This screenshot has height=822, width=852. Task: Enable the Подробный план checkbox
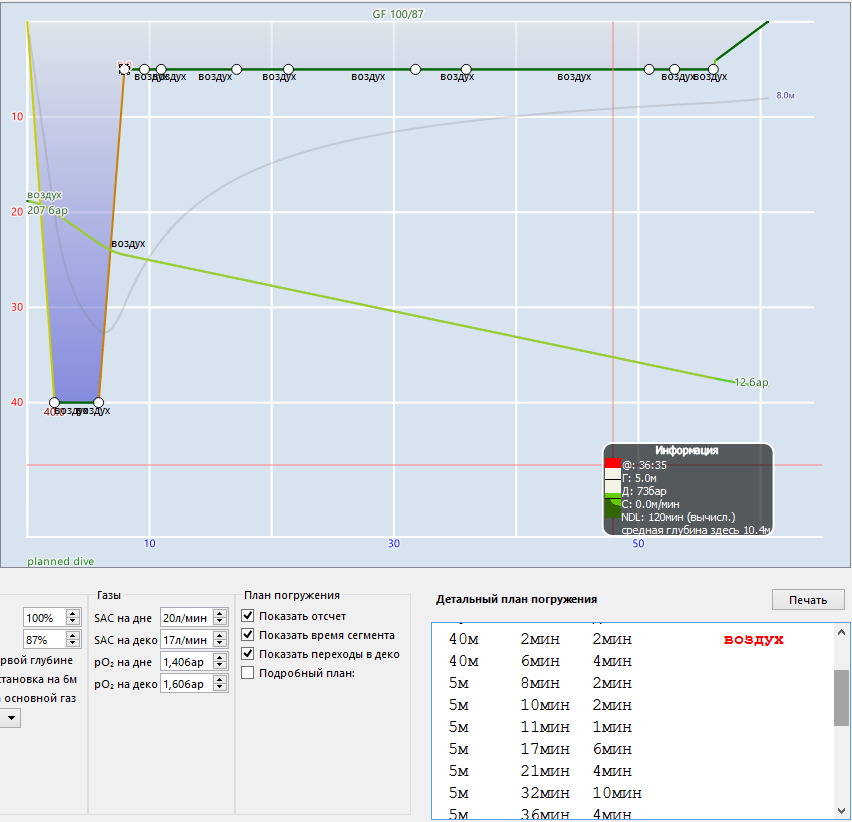pos(248,673)
